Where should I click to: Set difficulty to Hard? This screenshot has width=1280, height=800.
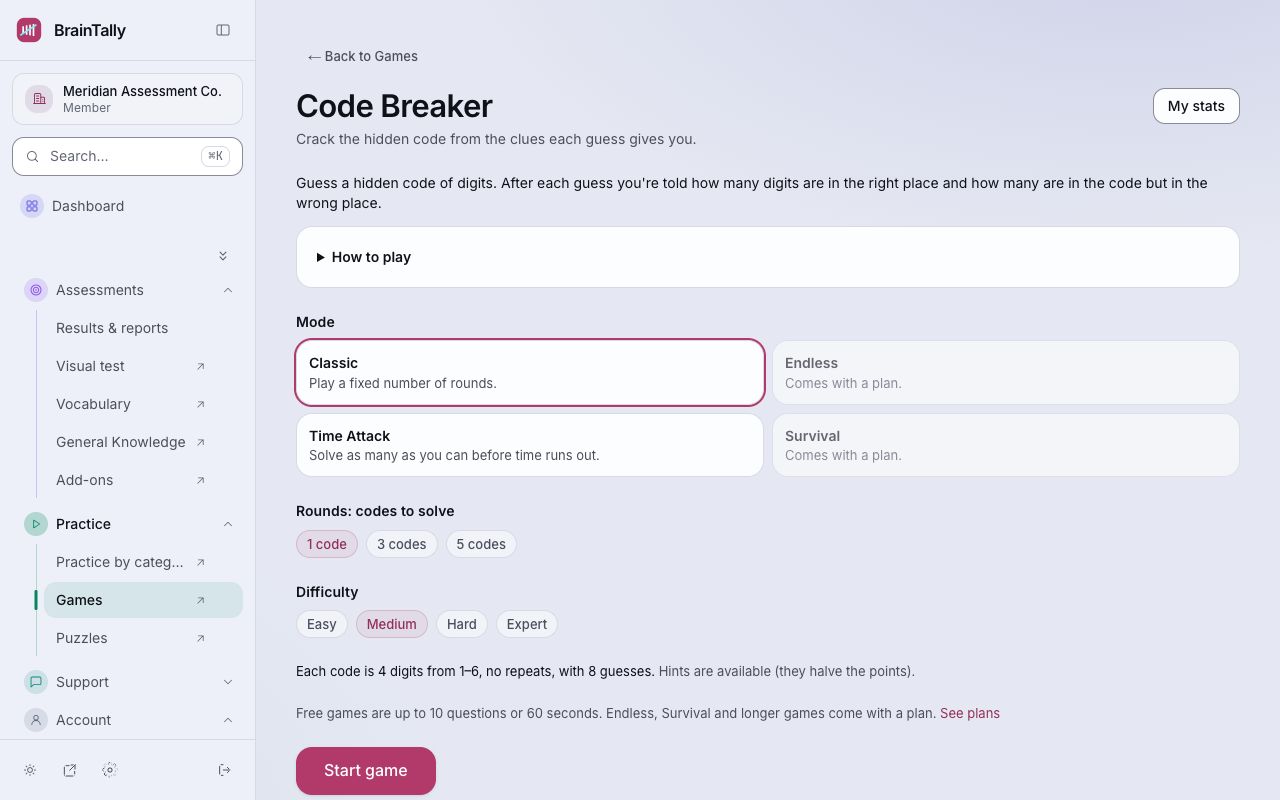click(462, 624)
